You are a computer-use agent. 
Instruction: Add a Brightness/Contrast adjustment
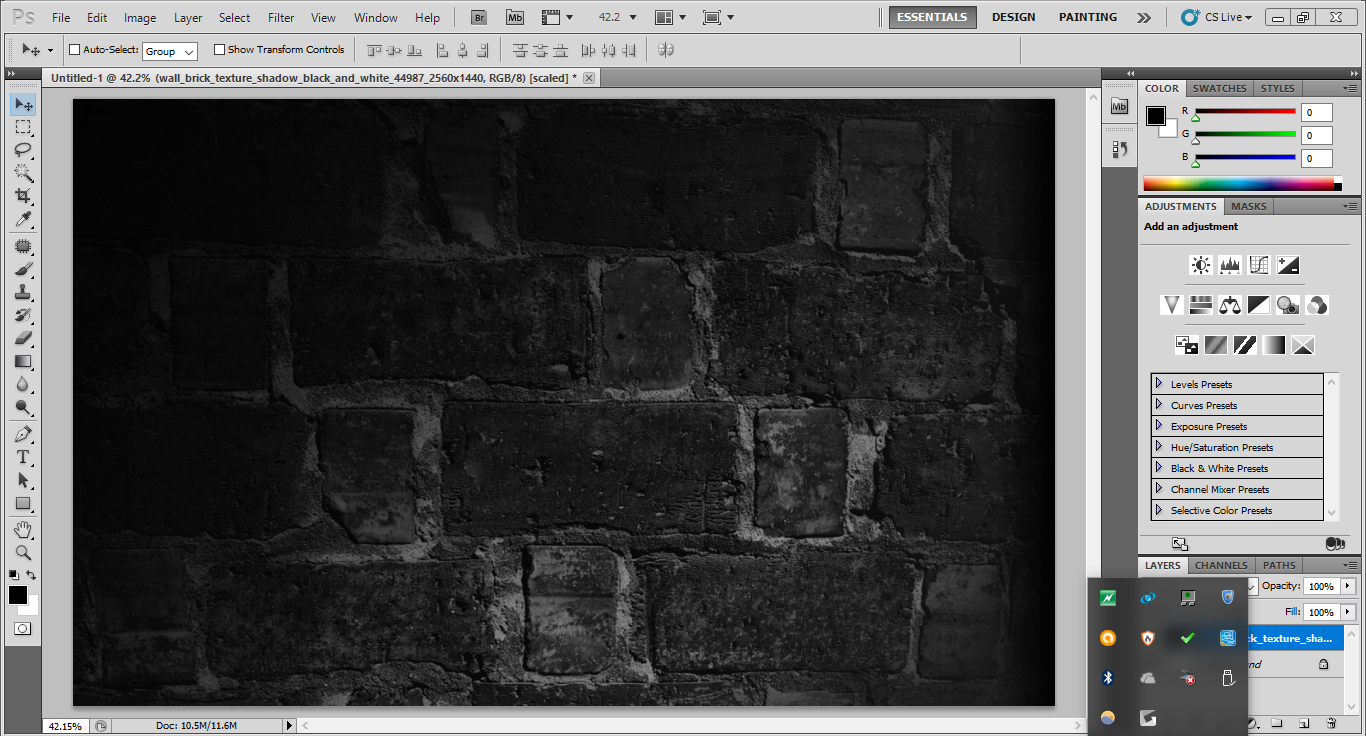coord(1201,265)
